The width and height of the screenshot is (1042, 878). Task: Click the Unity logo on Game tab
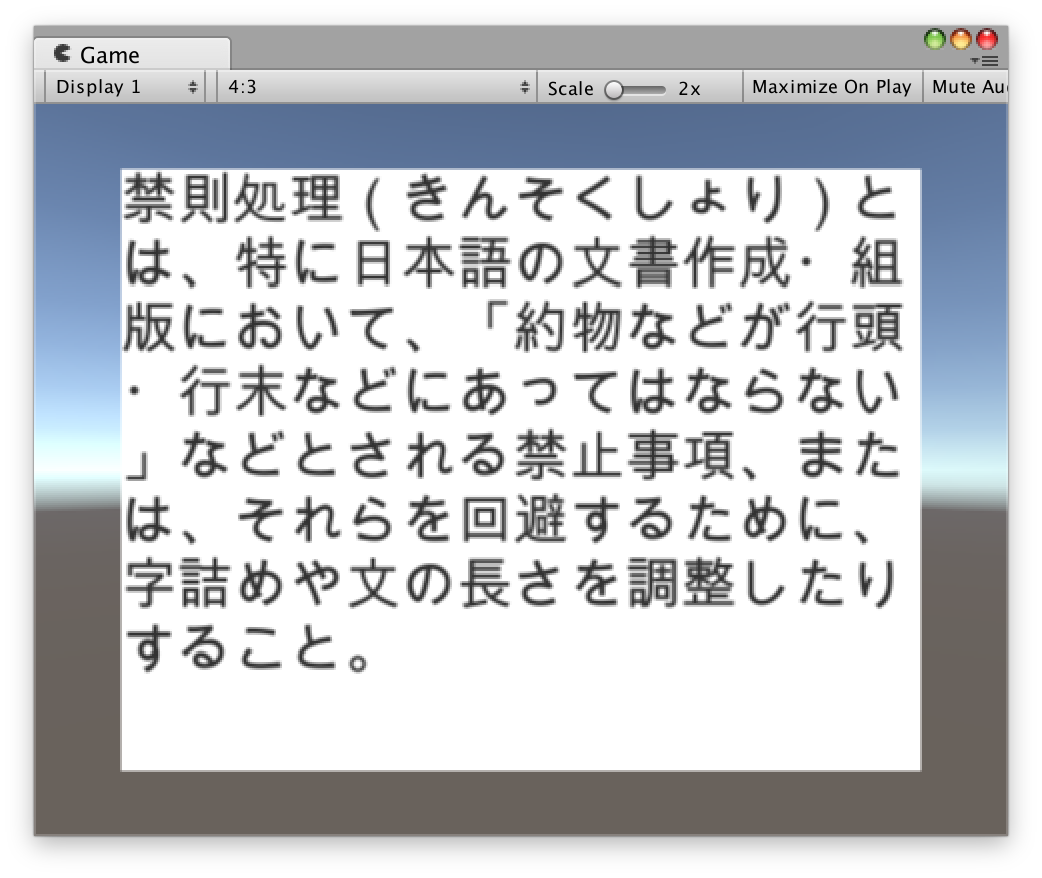(x=62, y=53)
